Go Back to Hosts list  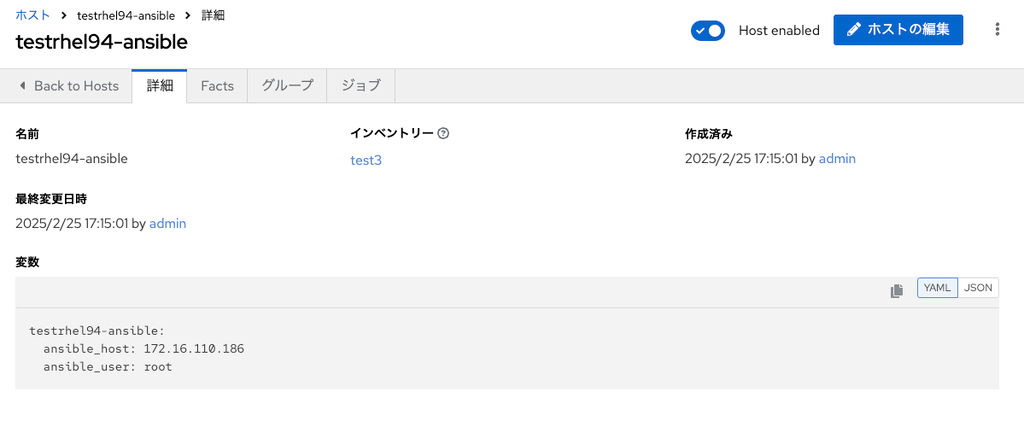pos(76,86)
